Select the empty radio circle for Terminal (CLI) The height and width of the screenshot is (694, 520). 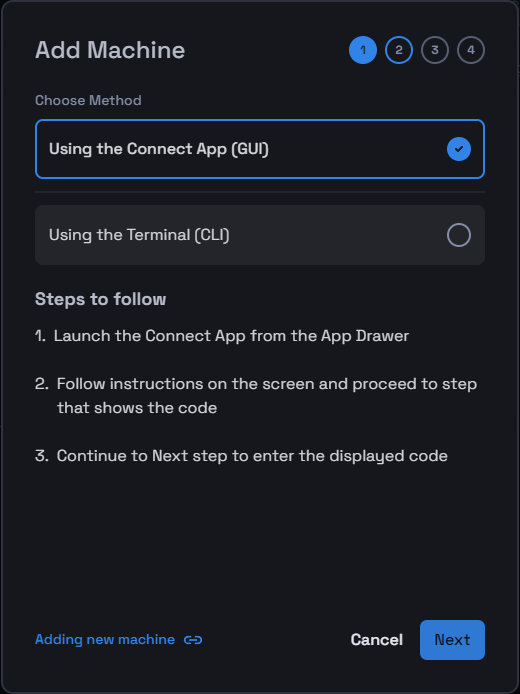point(458,235)
